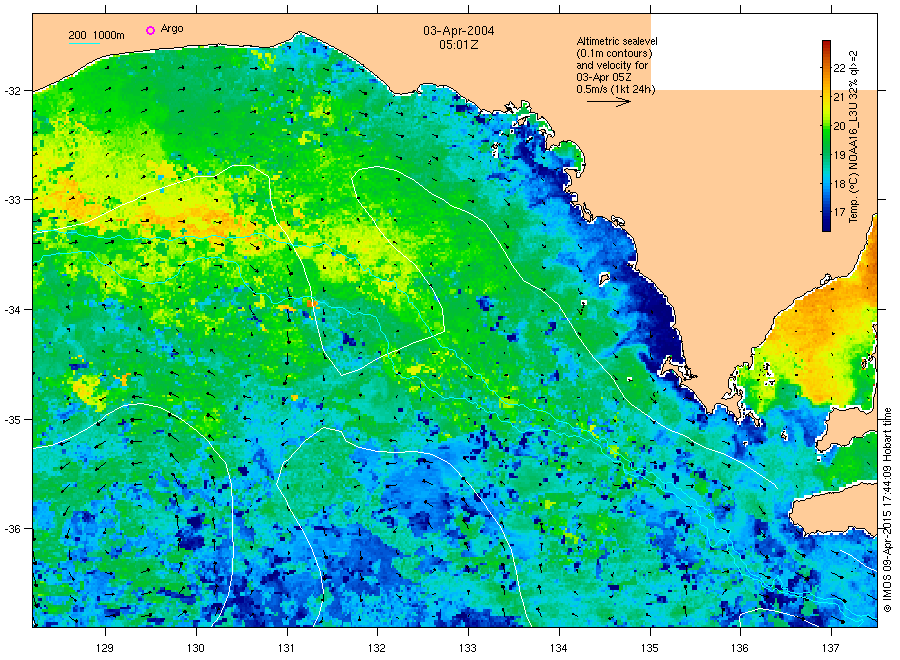Click the 'Argo' legend label
Screen dimensions: 900x660
172,29
